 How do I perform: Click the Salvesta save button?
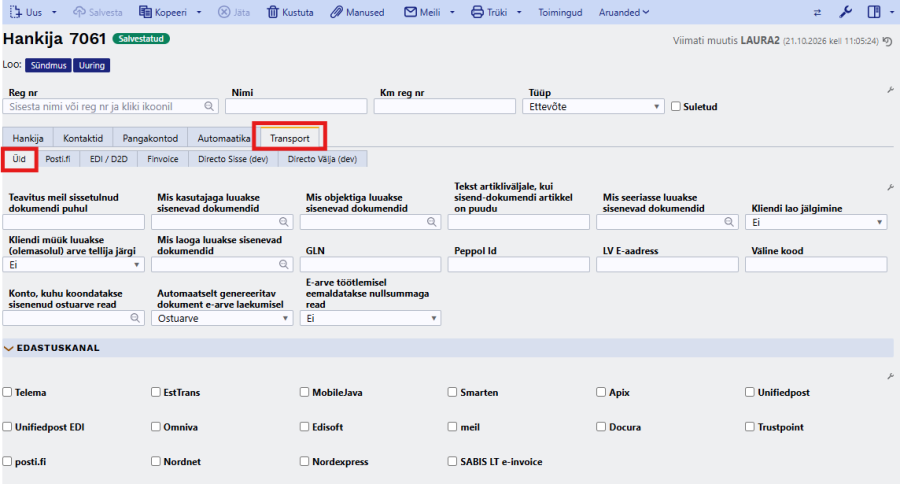(x=98, y=12)
